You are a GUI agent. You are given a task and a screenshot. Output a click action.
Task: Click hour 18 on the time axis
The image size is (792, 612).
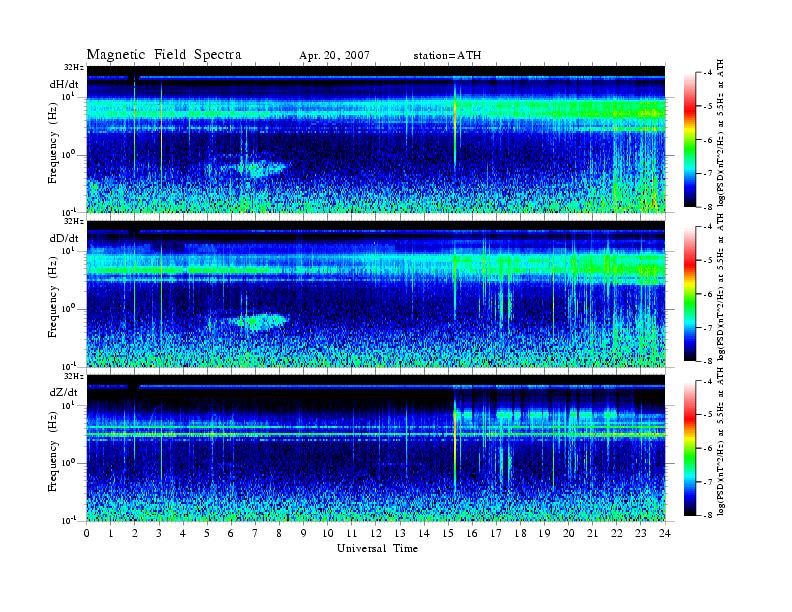520,534
